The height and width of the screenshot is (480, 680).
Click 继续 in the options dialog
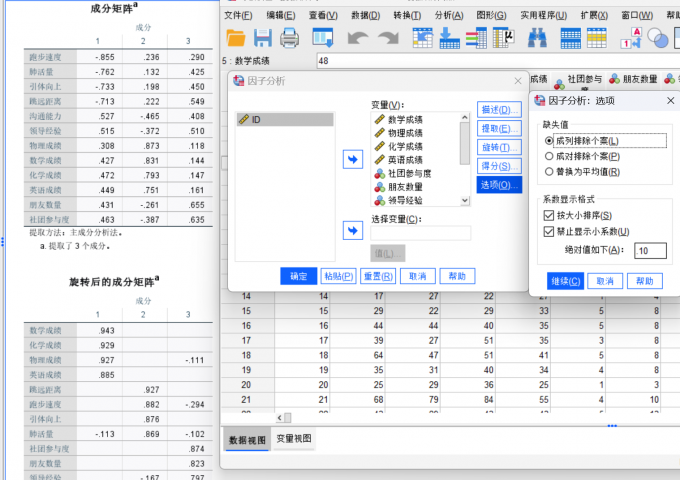click(566, 281)
